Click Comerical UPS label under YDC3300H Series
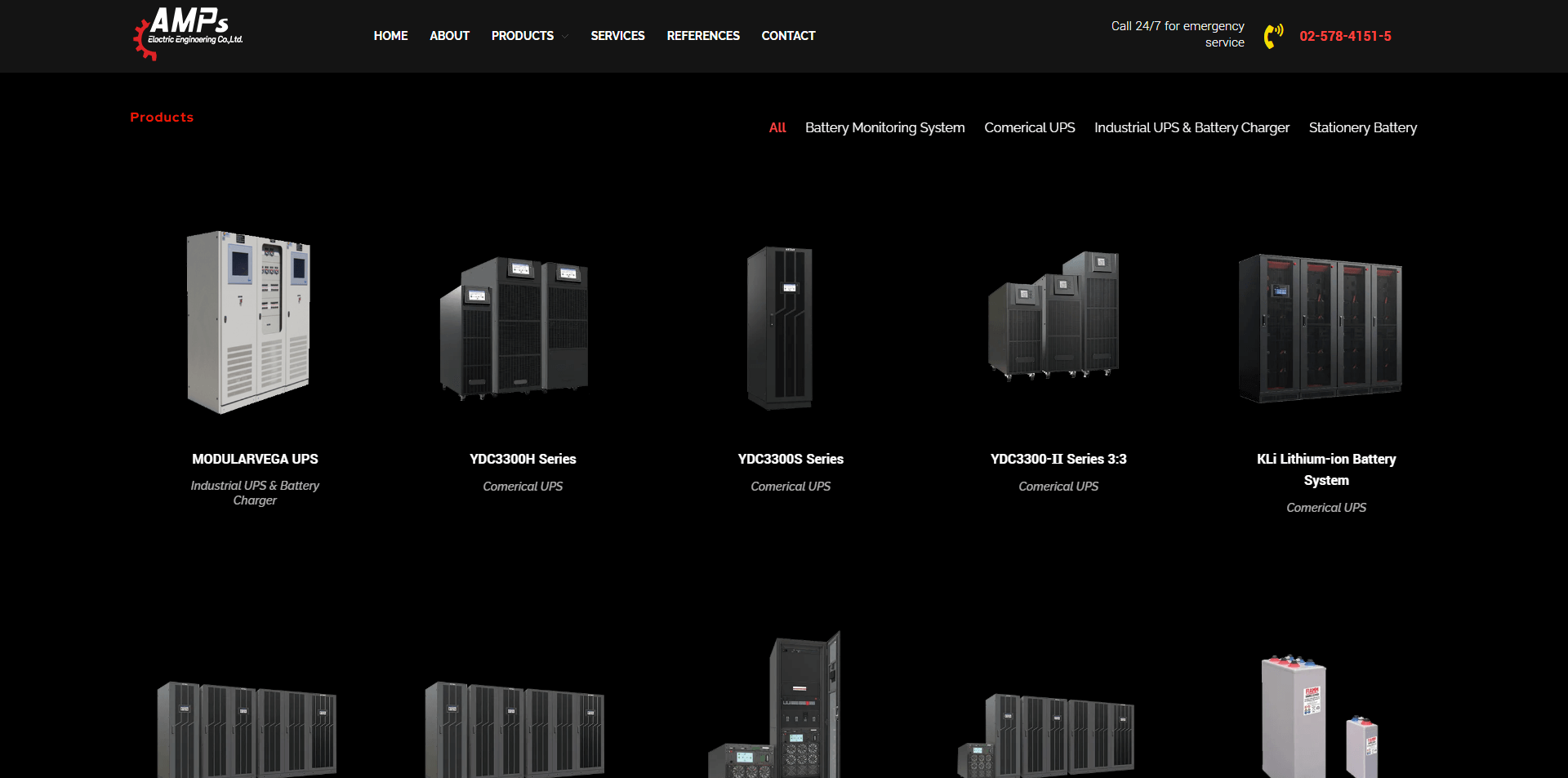 (x=523, y=486)
